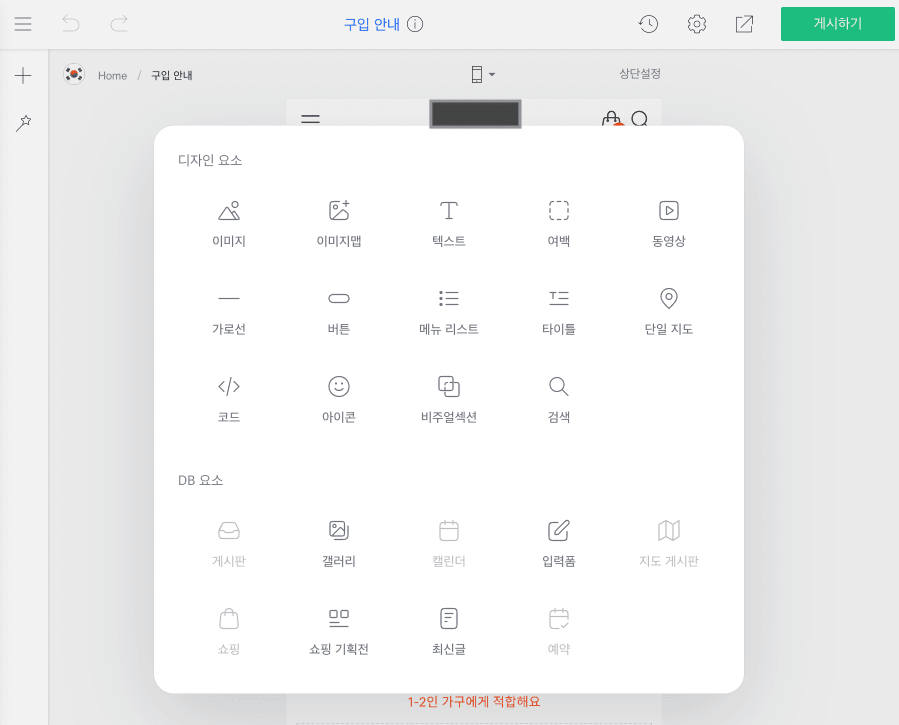Add an 이미지맵 element
Image resolution: width=899 pixels, height=725 pixels.
tap(339, 223)
